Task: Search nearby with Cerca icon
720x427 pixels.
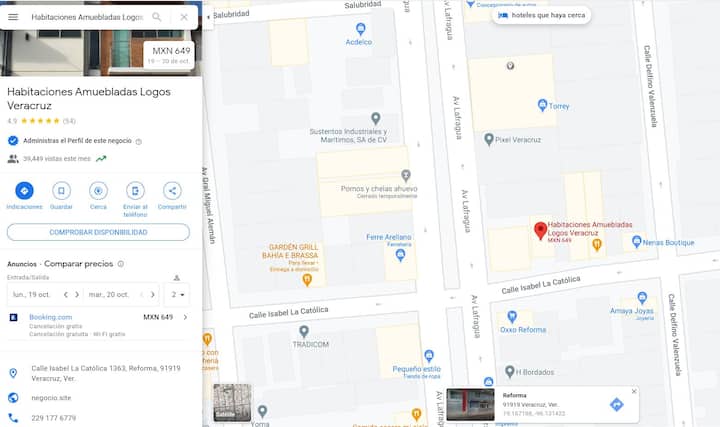Action: pos(98,191)
